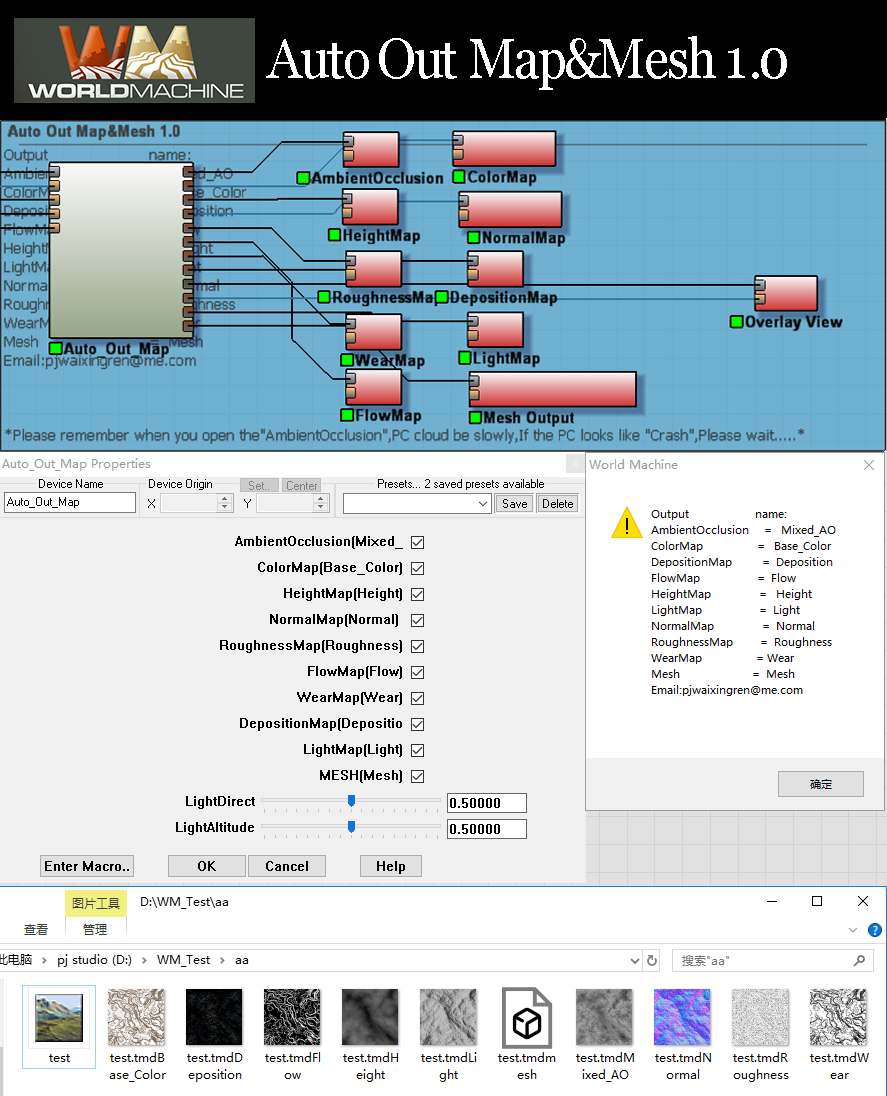This screenshot has height=1096, width=887.
Task: Expand breadcrumb arrow after pj studio (D:)
Action: [x=144, y=960]
